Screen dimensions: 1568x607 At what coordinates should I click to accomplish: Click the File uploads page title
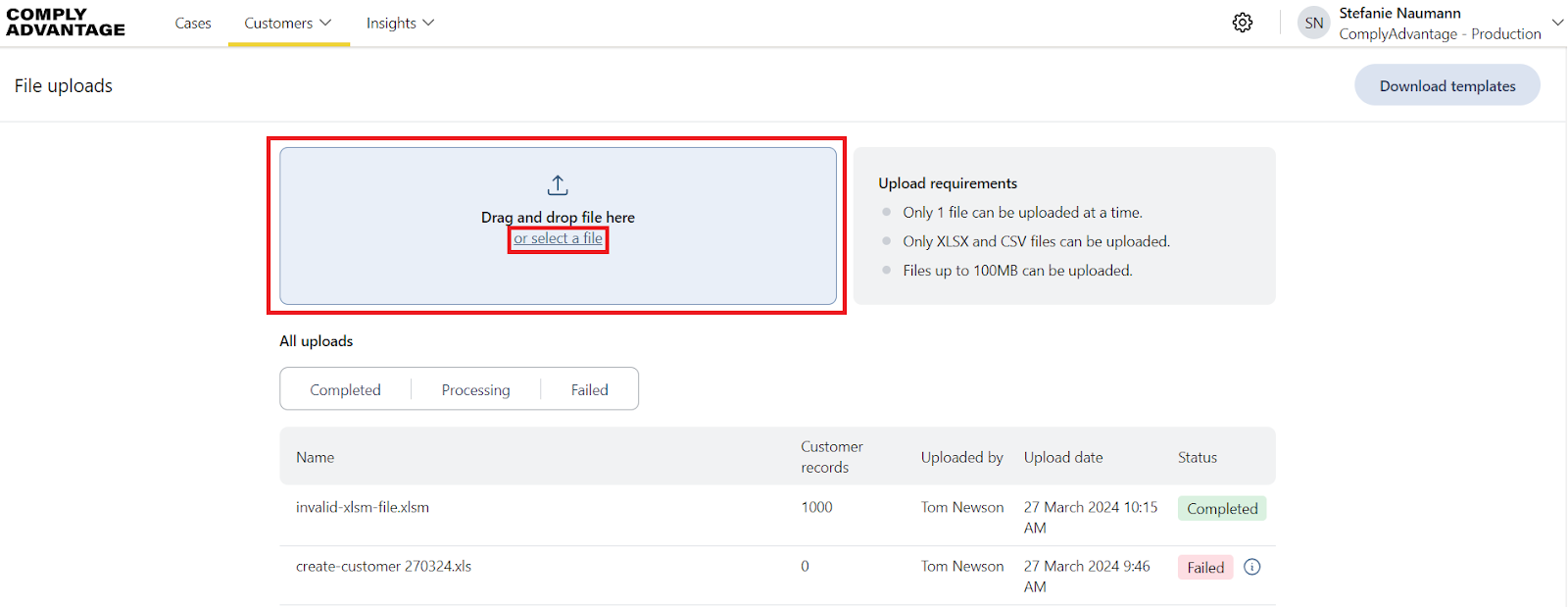pyautogui.click(x=64, y=85)
